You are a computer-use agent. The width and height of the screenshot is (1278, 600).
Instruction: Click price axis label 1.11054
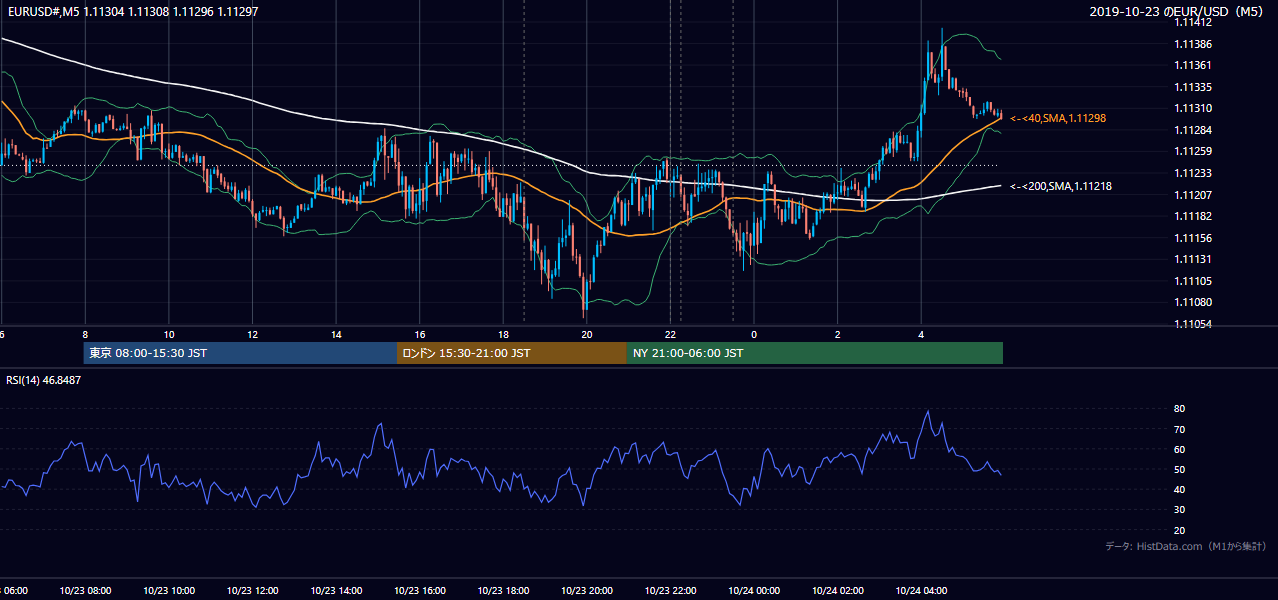tap(1193, 324)
